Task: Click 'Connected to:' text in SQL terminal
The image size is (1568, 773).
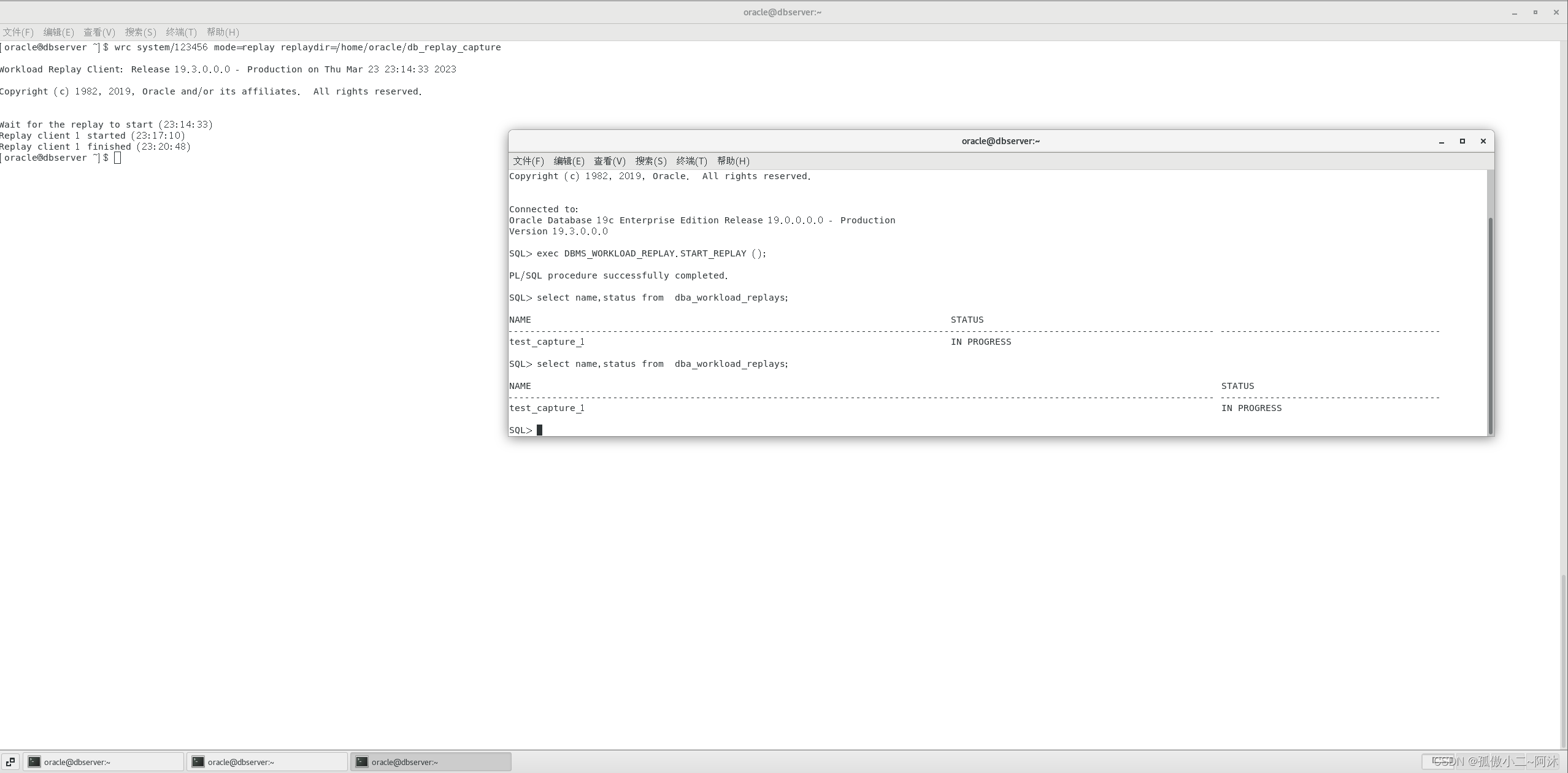Action: click(x=544, y=209)
